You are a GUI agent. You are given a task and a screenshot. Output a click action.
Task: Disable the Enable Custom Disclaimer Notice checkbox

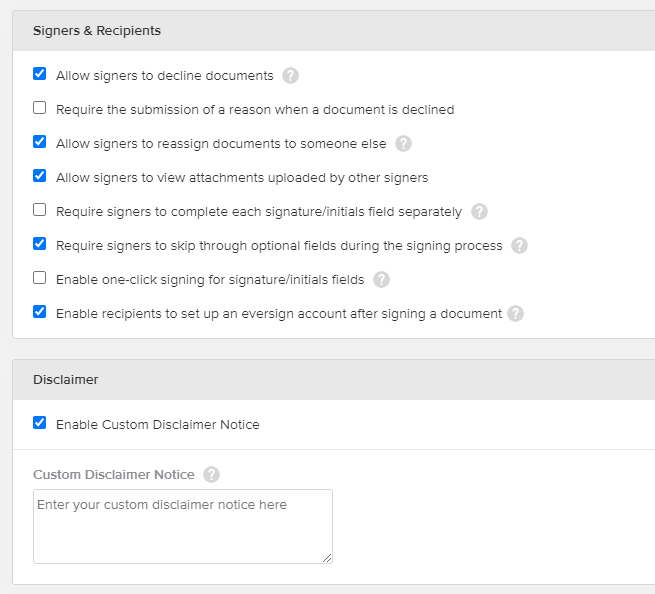click(x=40, y=423)
